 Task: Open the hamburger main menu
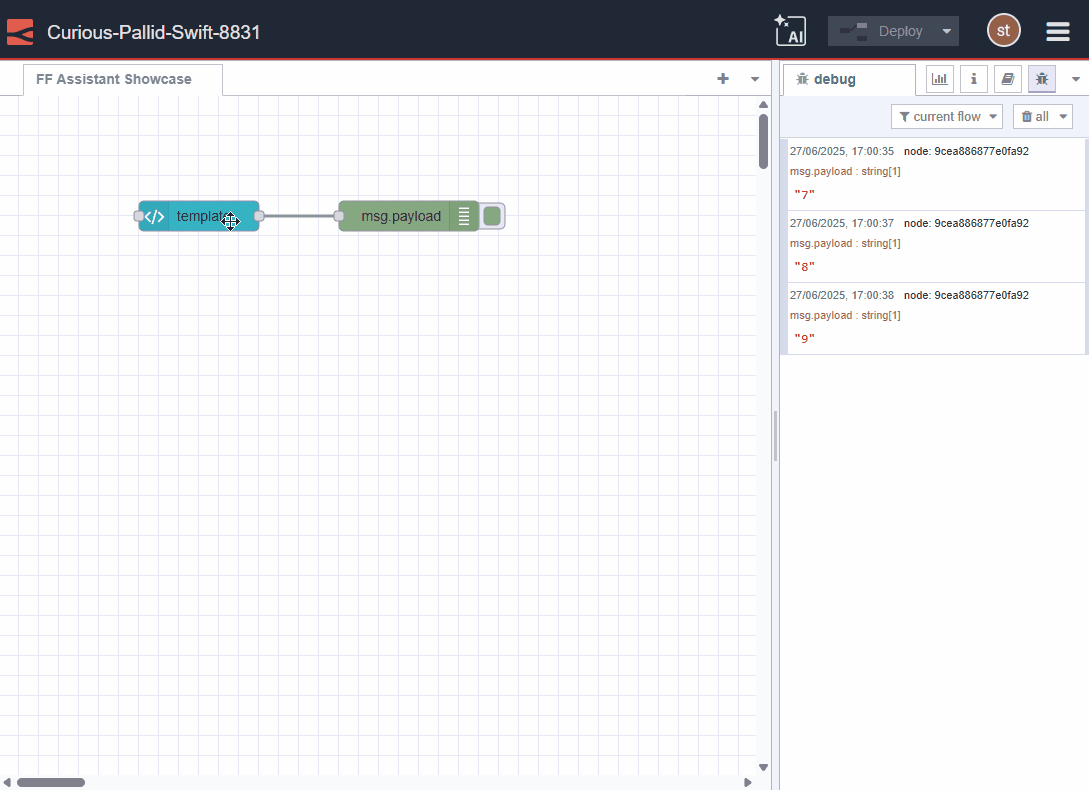[x=1057, y=30]
